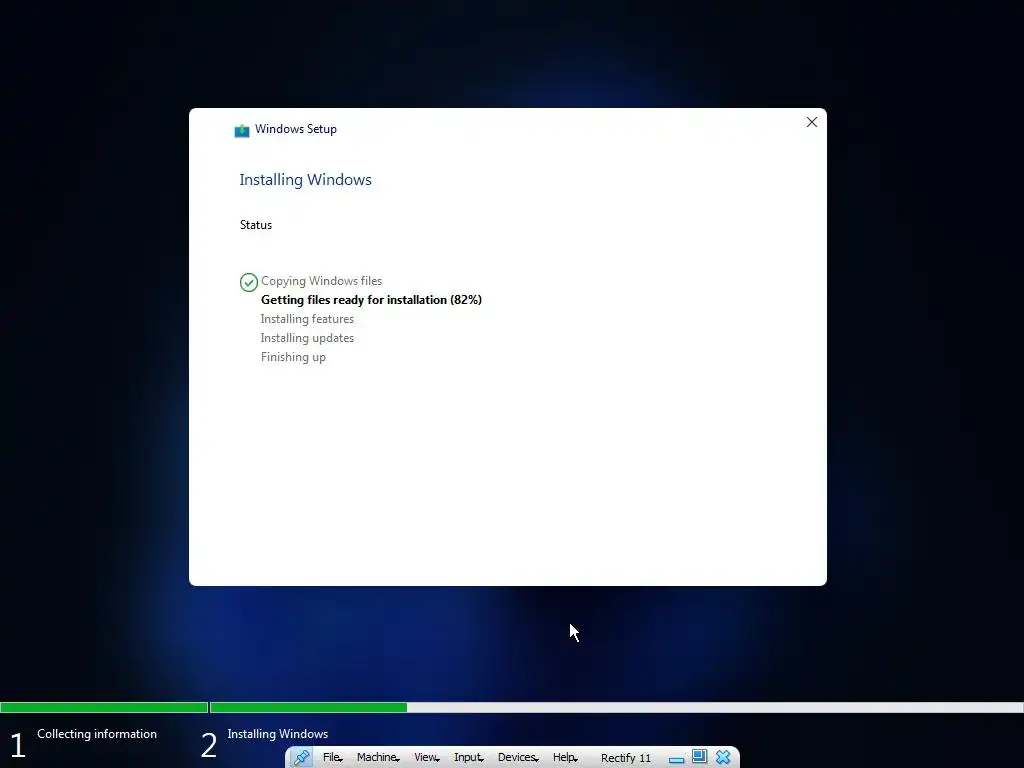
Task: Click the 'Installing features' step
Action: coord(307,319)
